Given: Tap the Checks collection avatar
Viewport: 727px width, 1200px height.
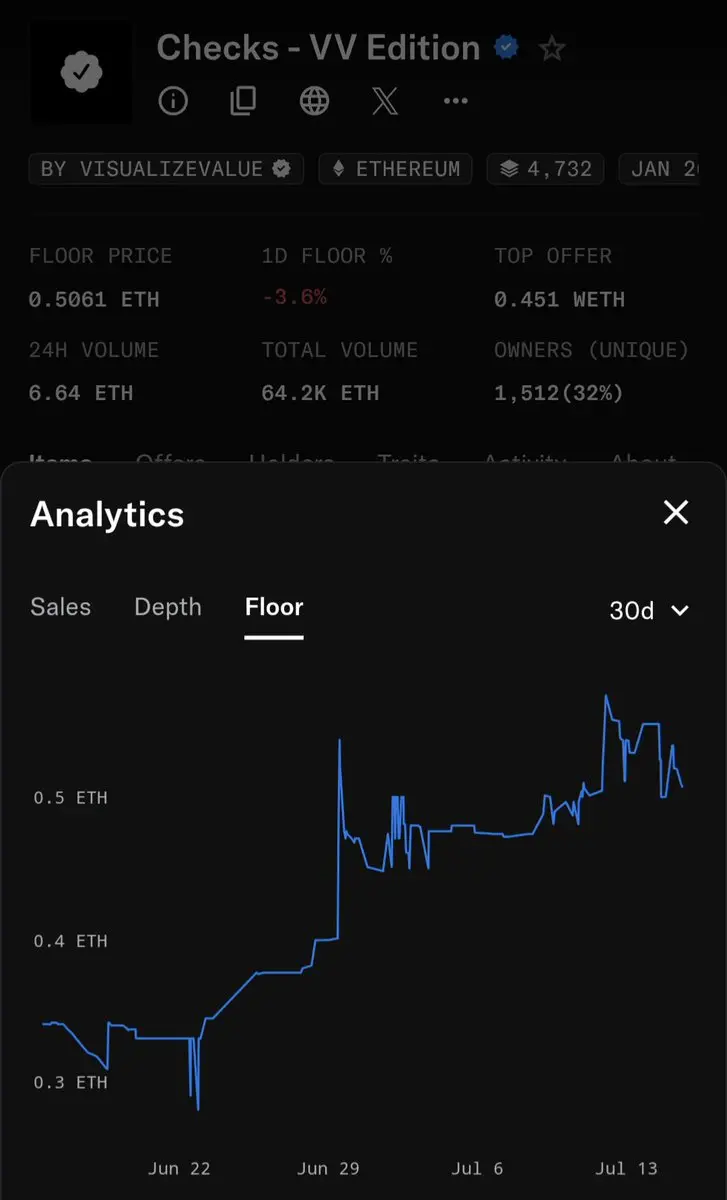Looking at the screenshot, I should [80, 73].
